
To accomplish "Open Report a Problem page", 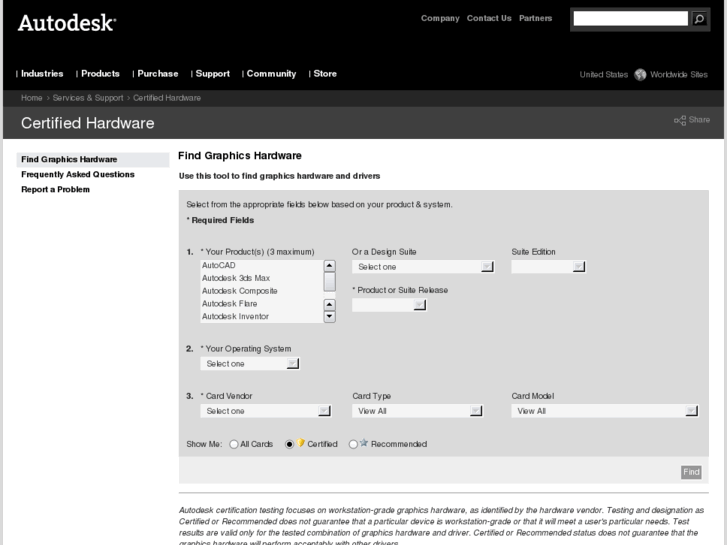I will click(x=56, y=189).
